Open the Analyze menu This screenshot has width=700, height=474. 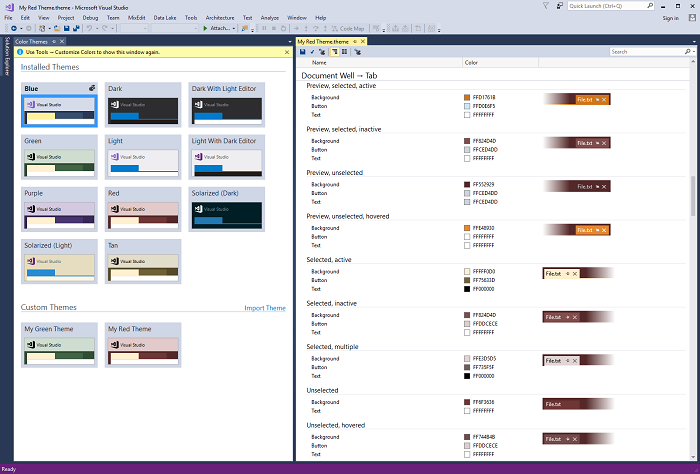click(x=270, y=18)
